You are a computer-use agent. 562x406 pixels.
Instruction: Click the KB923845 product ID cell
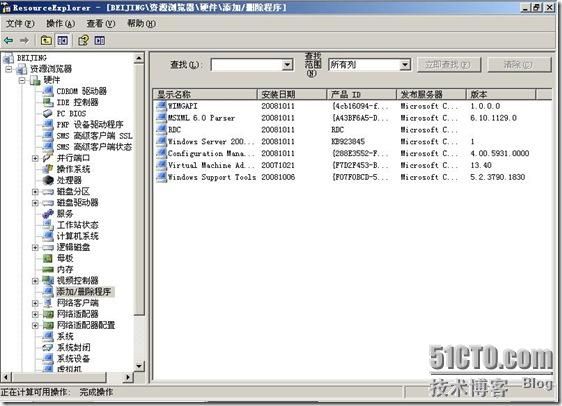pyautogui.click(x=348, y=141)
